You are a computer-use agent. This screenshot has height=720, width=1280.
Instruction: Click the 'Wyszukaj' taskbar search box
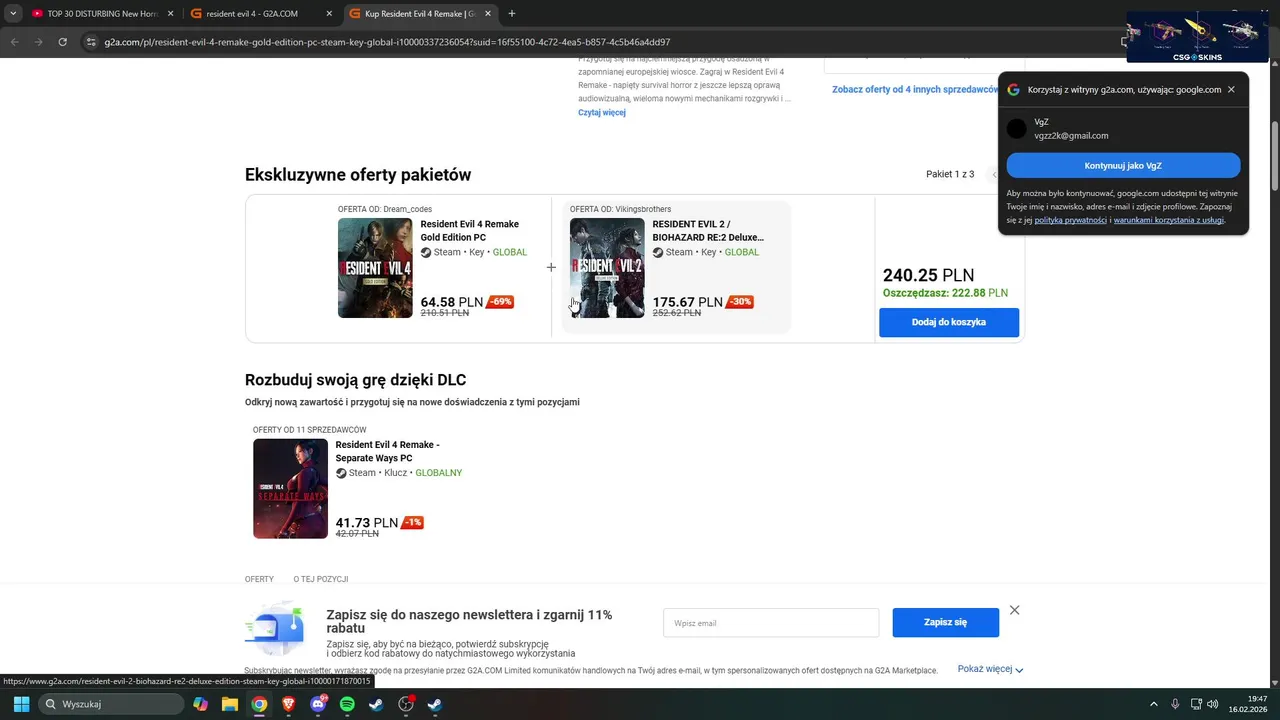point(109,704)
